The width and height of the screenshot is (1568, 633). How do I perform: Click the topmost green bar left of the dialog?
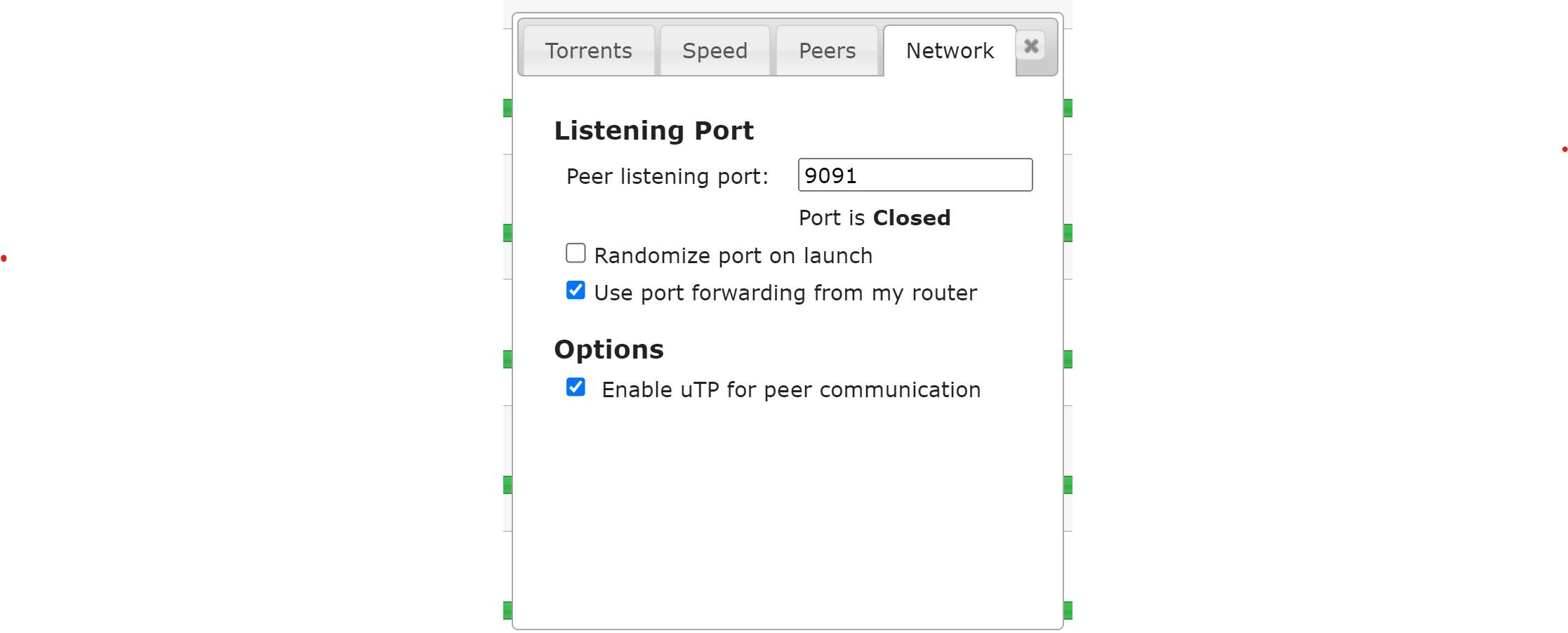click(x=507, y=108)
